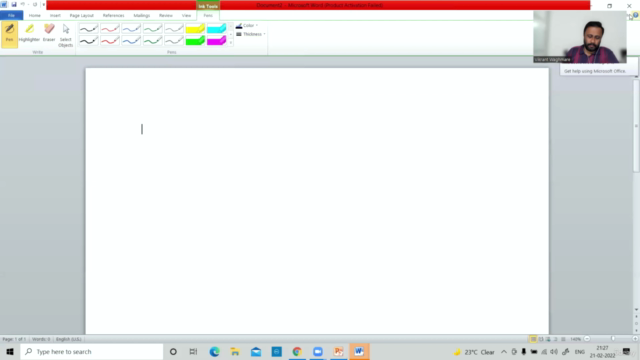Click the Type here to search box
This screenshot has height=360, width=640.
click(x=92, y=351)
